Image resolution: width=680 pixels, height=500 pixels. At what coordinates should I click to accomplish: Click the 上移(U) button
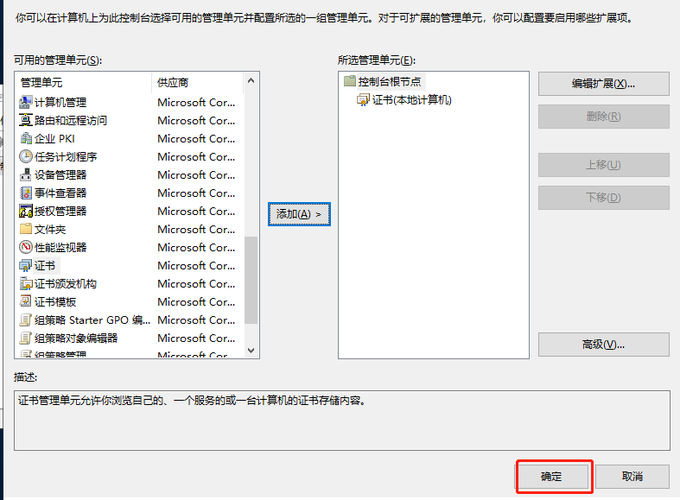(x=604, y=165)
